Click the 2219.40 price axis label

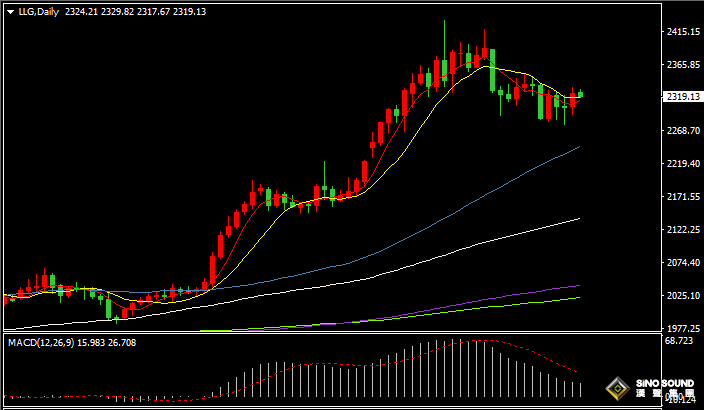[x=681, y=163]
